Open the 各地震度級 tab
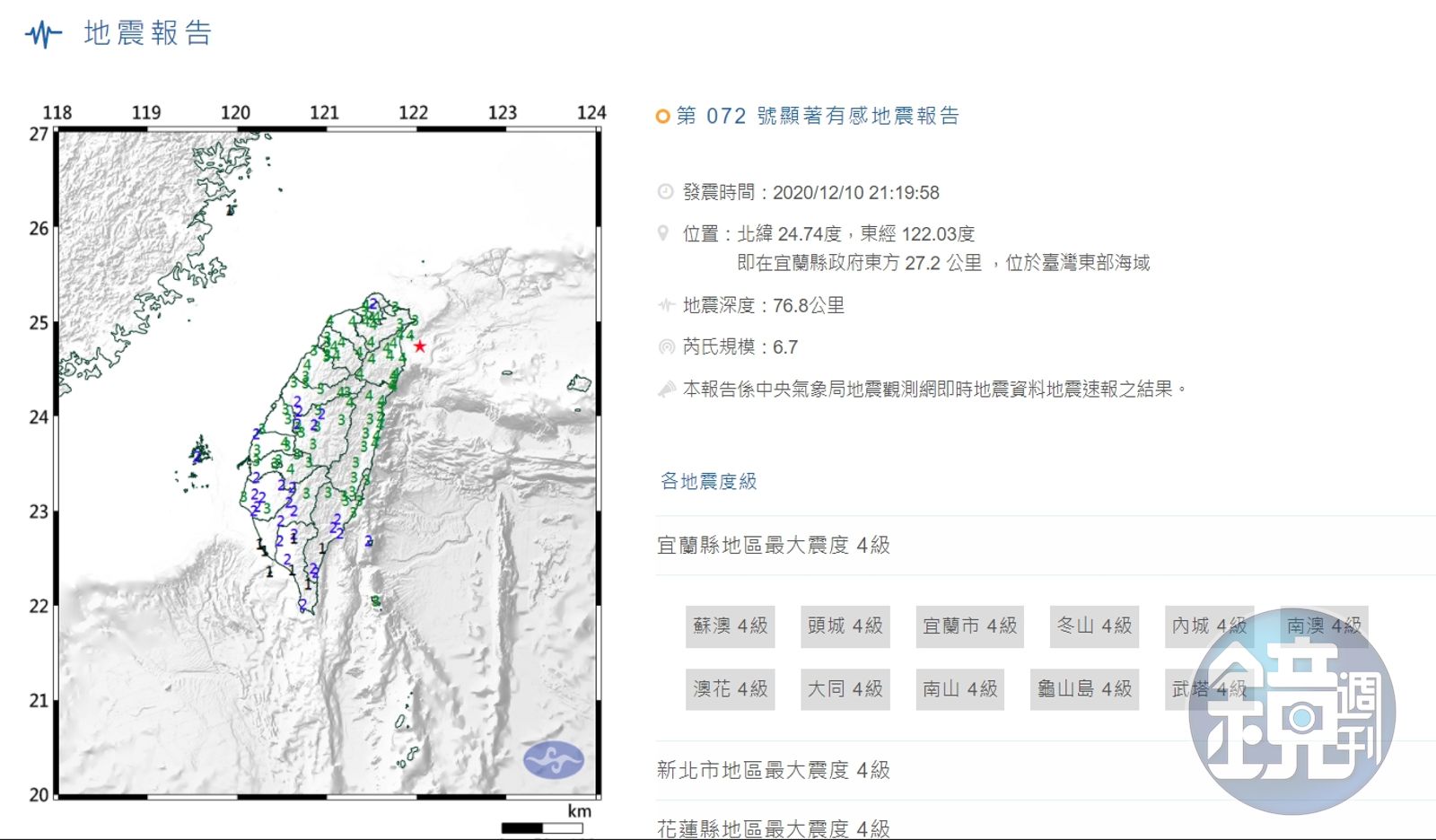 [708, 481]
